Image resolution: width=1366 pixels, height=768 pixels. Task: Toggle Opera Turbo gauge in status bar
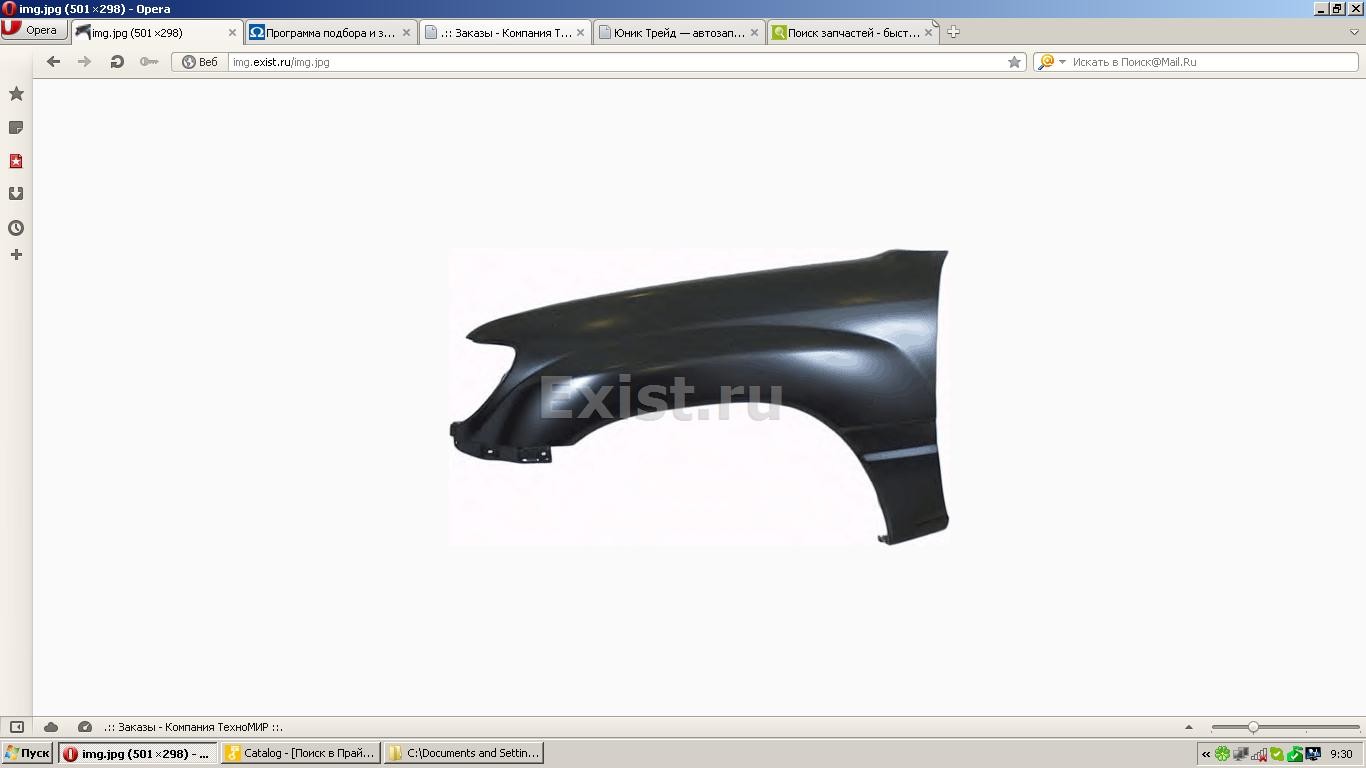coord(85,727)
